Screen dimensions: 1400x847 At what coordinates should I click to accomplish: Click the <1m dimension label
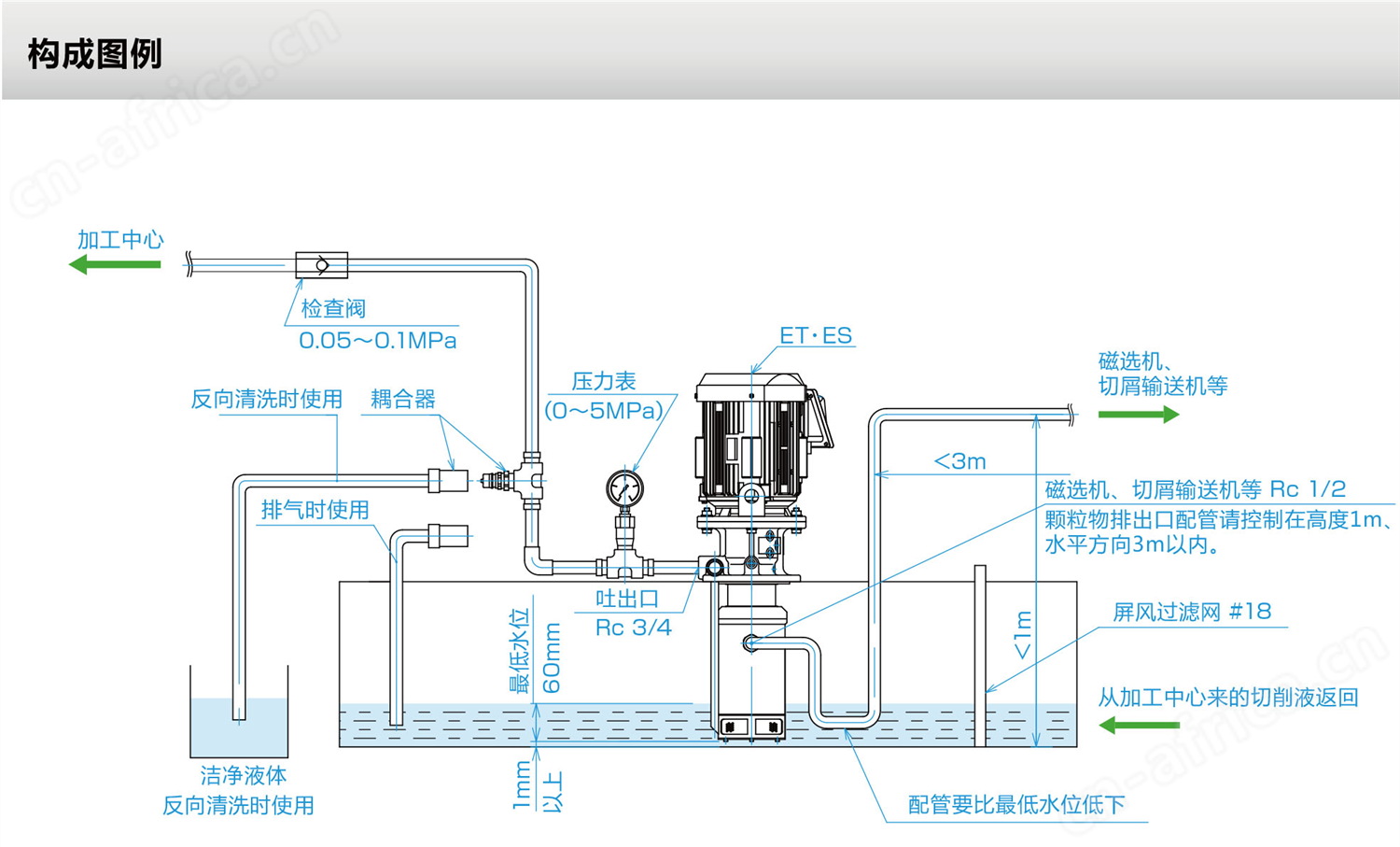pyautogui.click(x=1023, y=635)
